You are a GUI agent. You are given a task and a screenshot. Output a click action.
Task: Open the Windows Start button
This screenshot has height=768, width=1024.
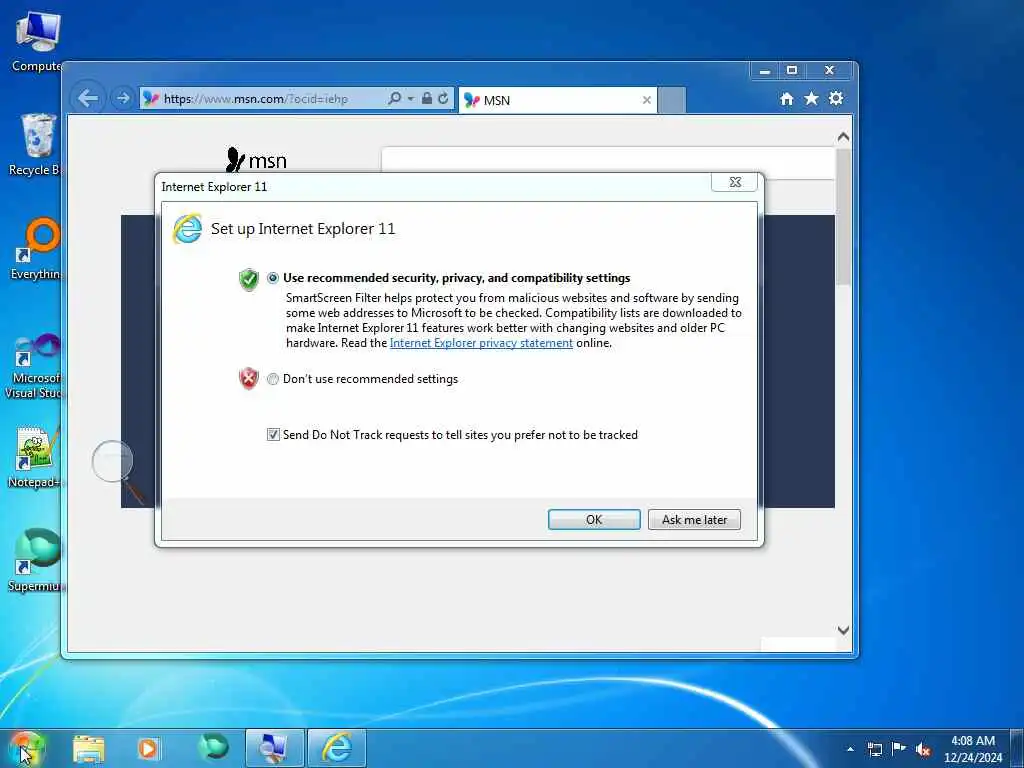(x=26, y=748)
